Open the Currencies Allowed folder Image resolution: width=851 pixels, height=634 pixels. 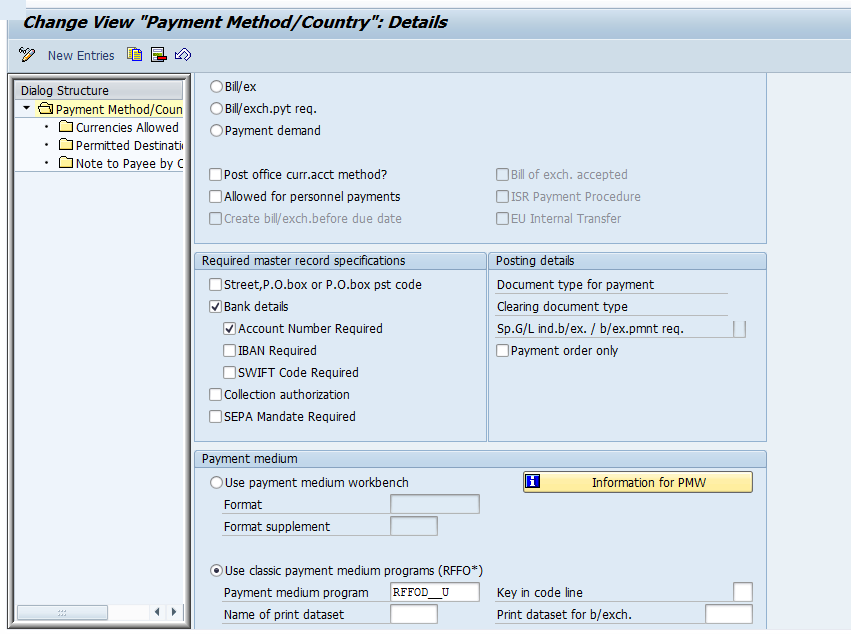coord(66,127)
